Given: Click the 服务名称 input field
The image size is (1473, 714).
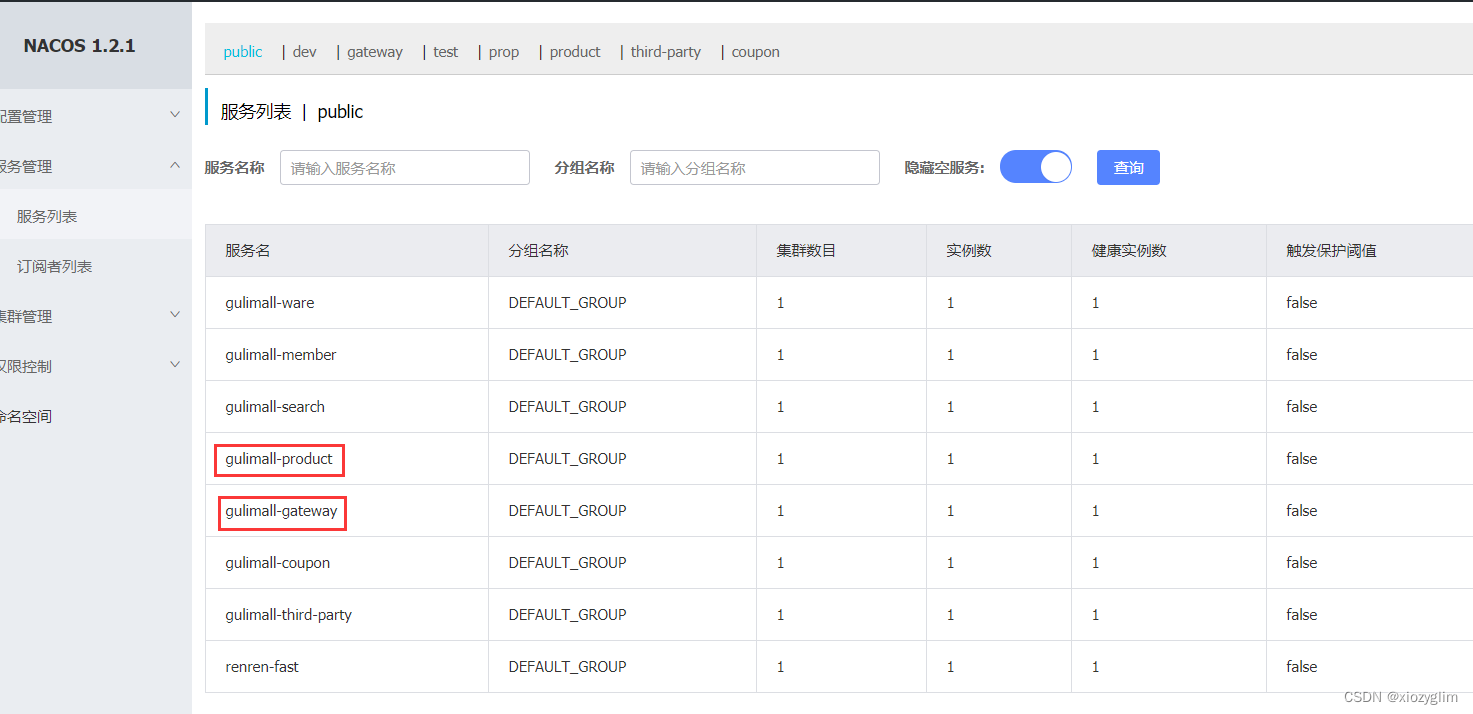Looking at the screenshot, I should (x=404, y=167).
